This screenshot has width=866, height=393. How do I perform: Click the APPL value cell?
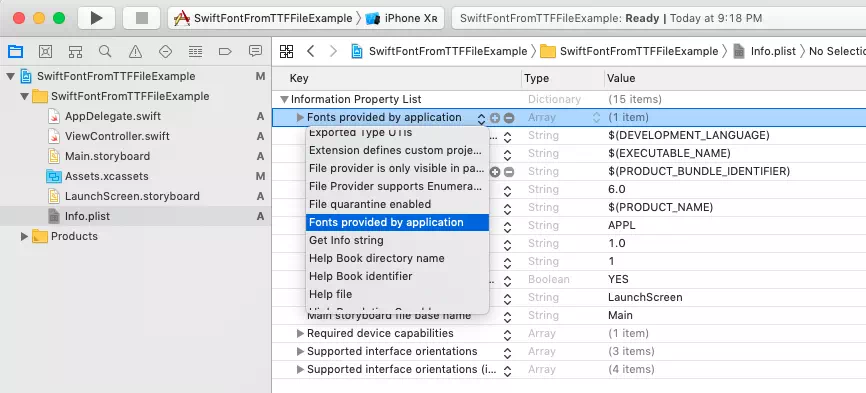(x=622, y=225)
